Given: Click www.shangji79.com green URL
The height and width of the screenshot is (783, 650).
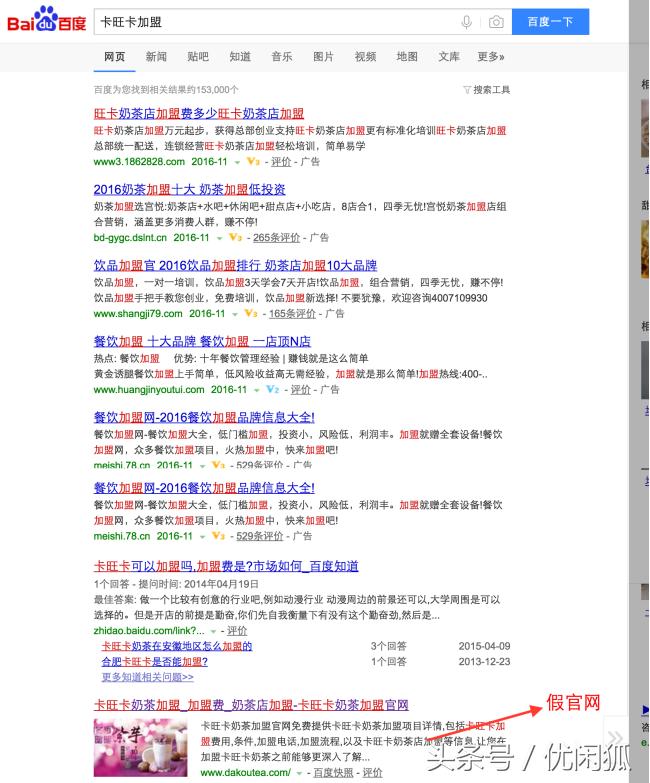Looking at the screenshot, I should [138, 314].
